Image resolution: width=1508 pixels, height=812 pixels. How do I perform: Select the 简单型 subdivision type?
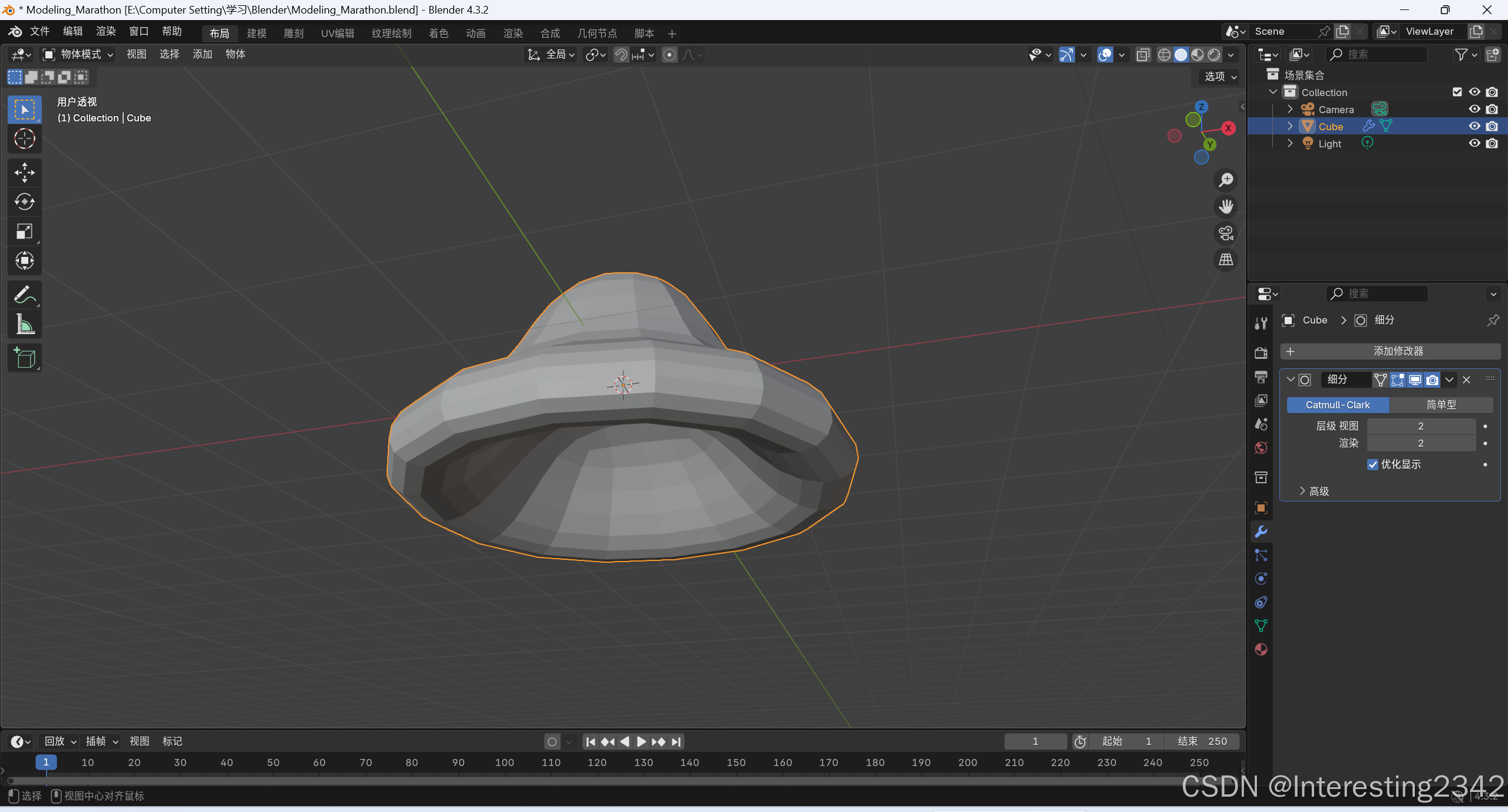click(1440, 405)
